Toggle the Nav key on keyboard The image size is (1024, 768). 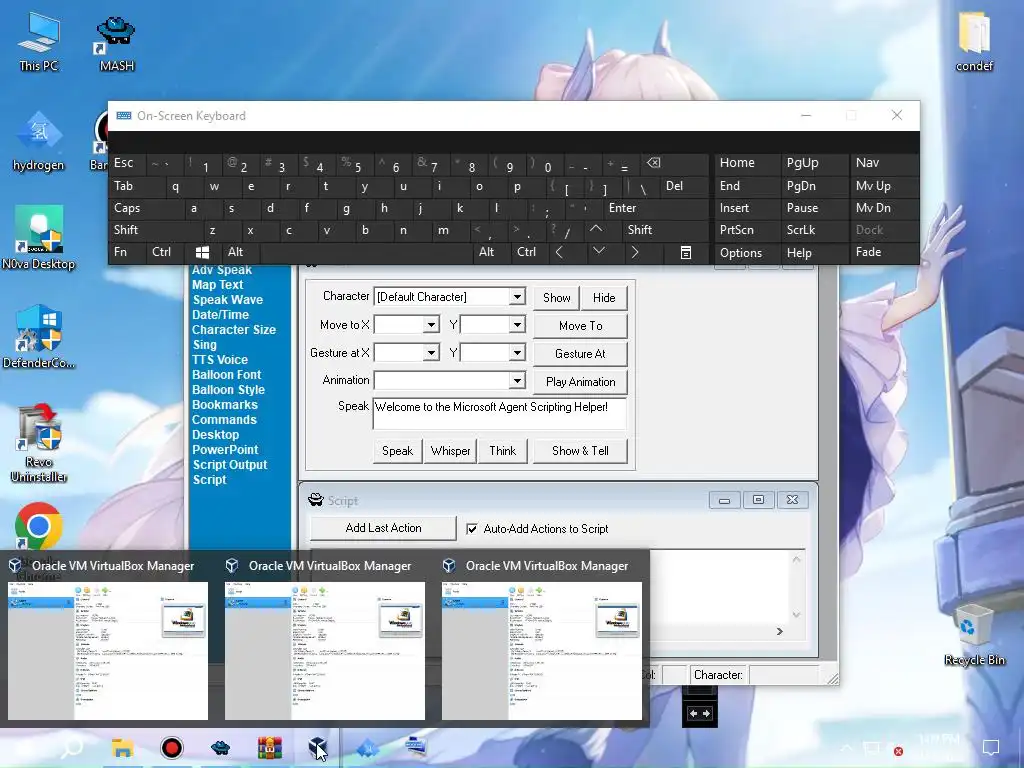(x=867, y=163)
